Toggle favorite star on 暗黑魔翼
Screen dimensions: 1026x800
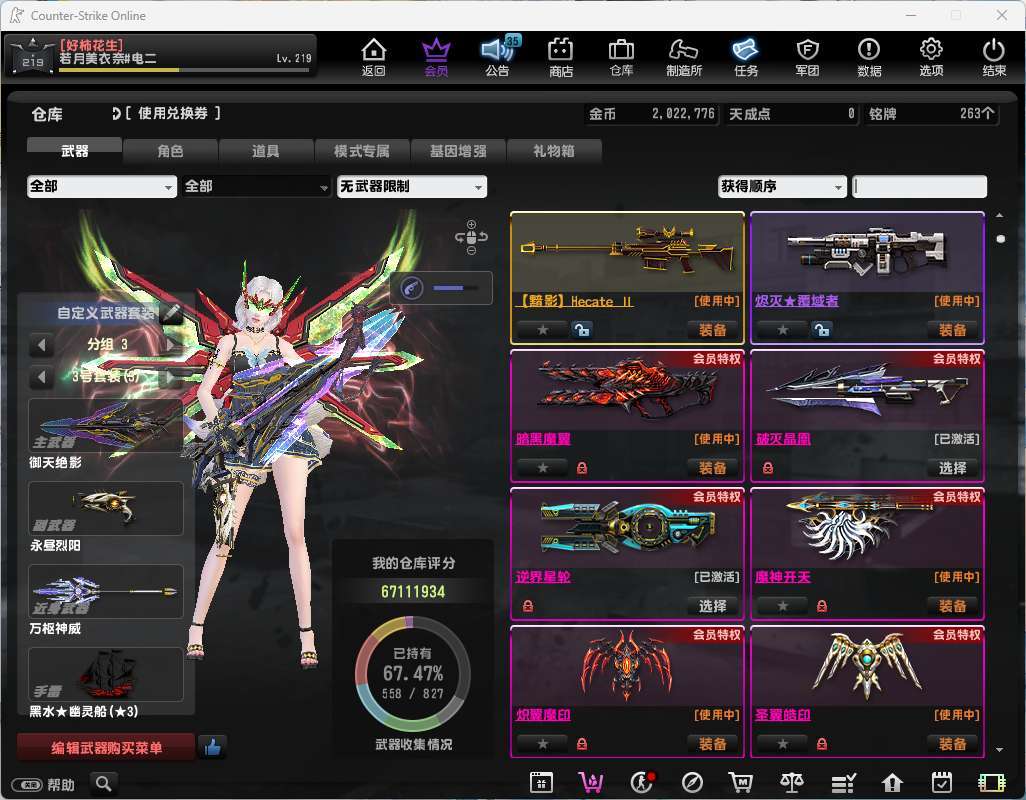(x=542, y=468)
